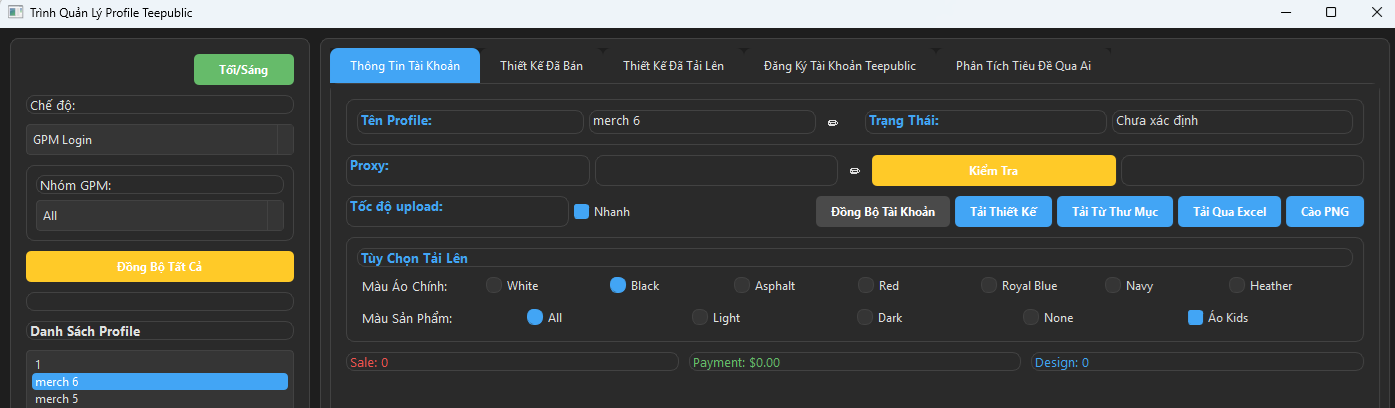
Task: Click the edit pencil beside Proxy field
Action: click(854, 171)
